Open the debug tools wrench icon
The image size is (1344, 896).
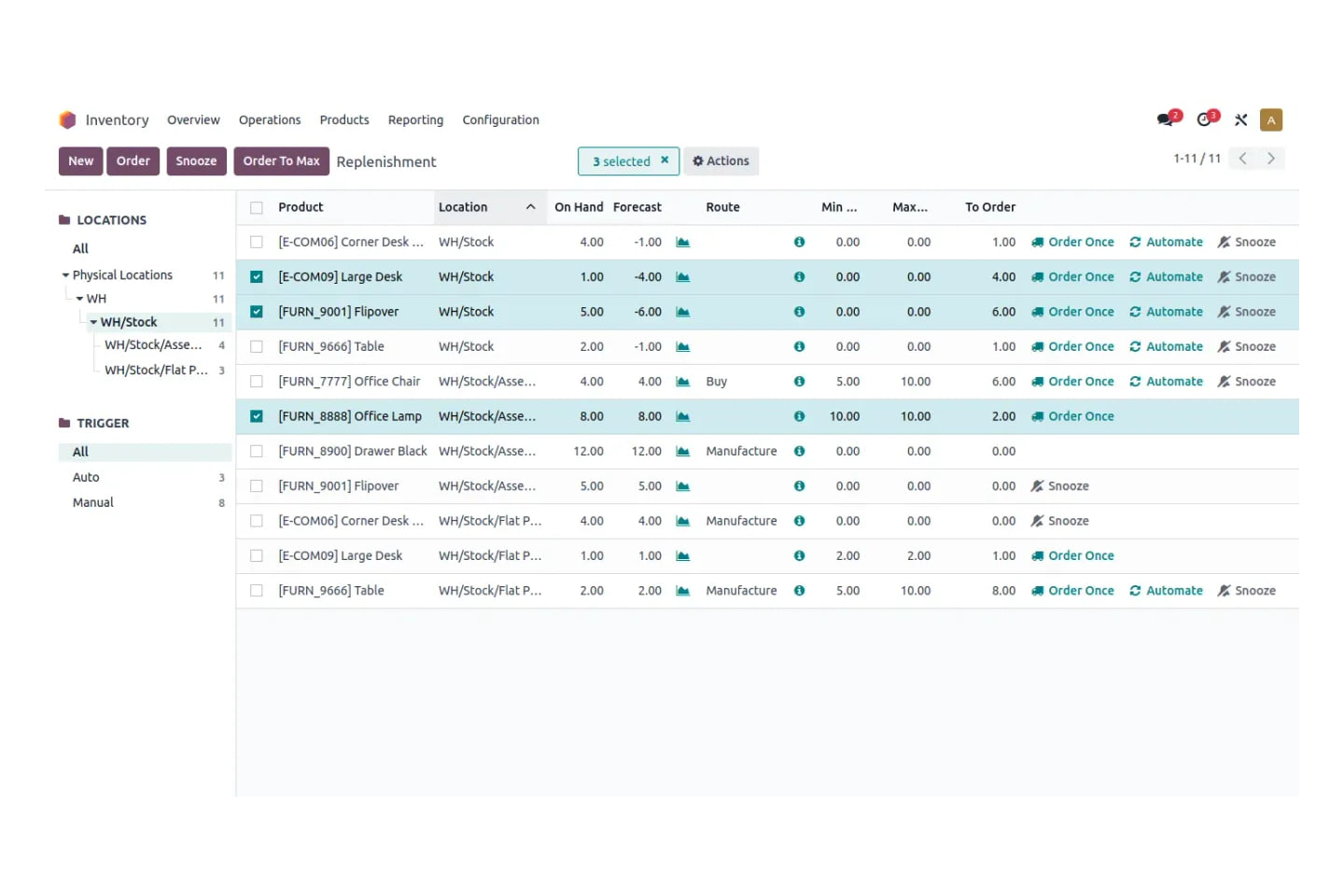click(x=1240, y=119)
